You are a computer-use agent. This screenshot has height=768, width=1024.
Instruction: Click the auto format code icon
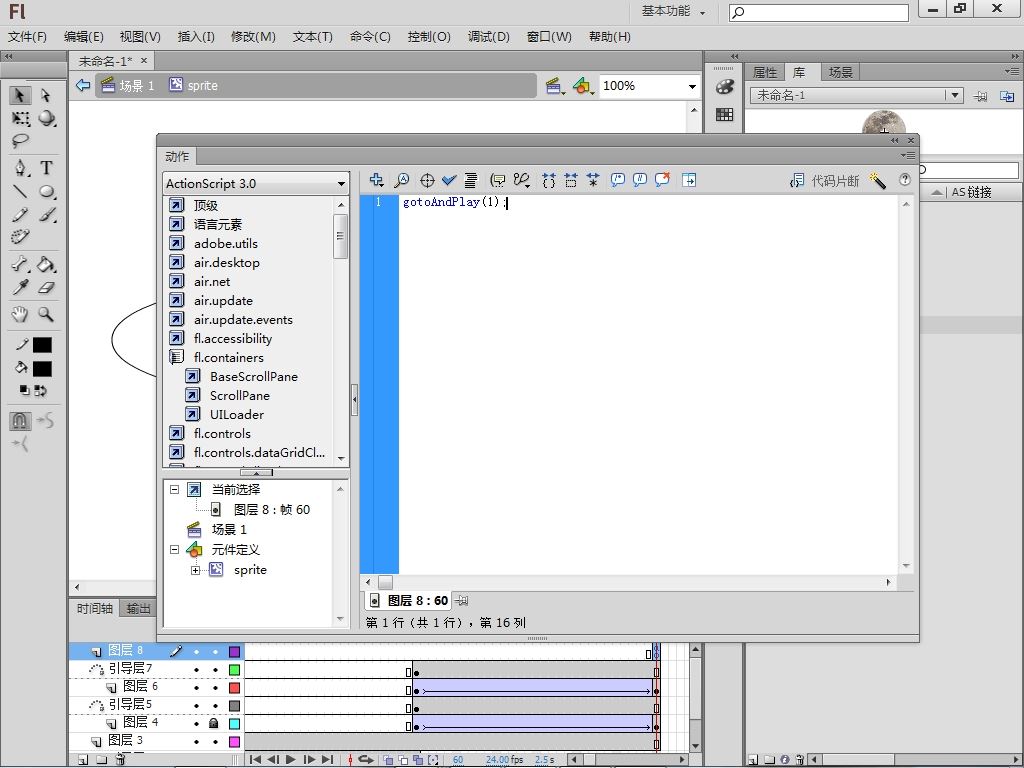tap(470, 181)
